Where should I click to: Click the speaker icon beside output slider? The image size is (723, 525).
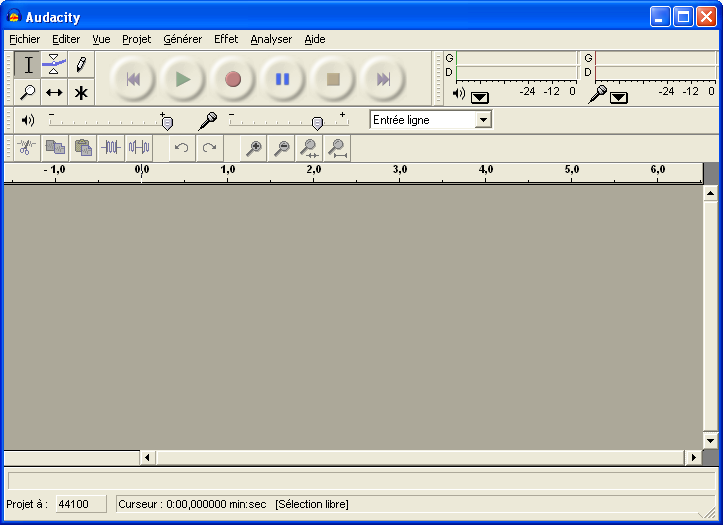click(28, 120)
